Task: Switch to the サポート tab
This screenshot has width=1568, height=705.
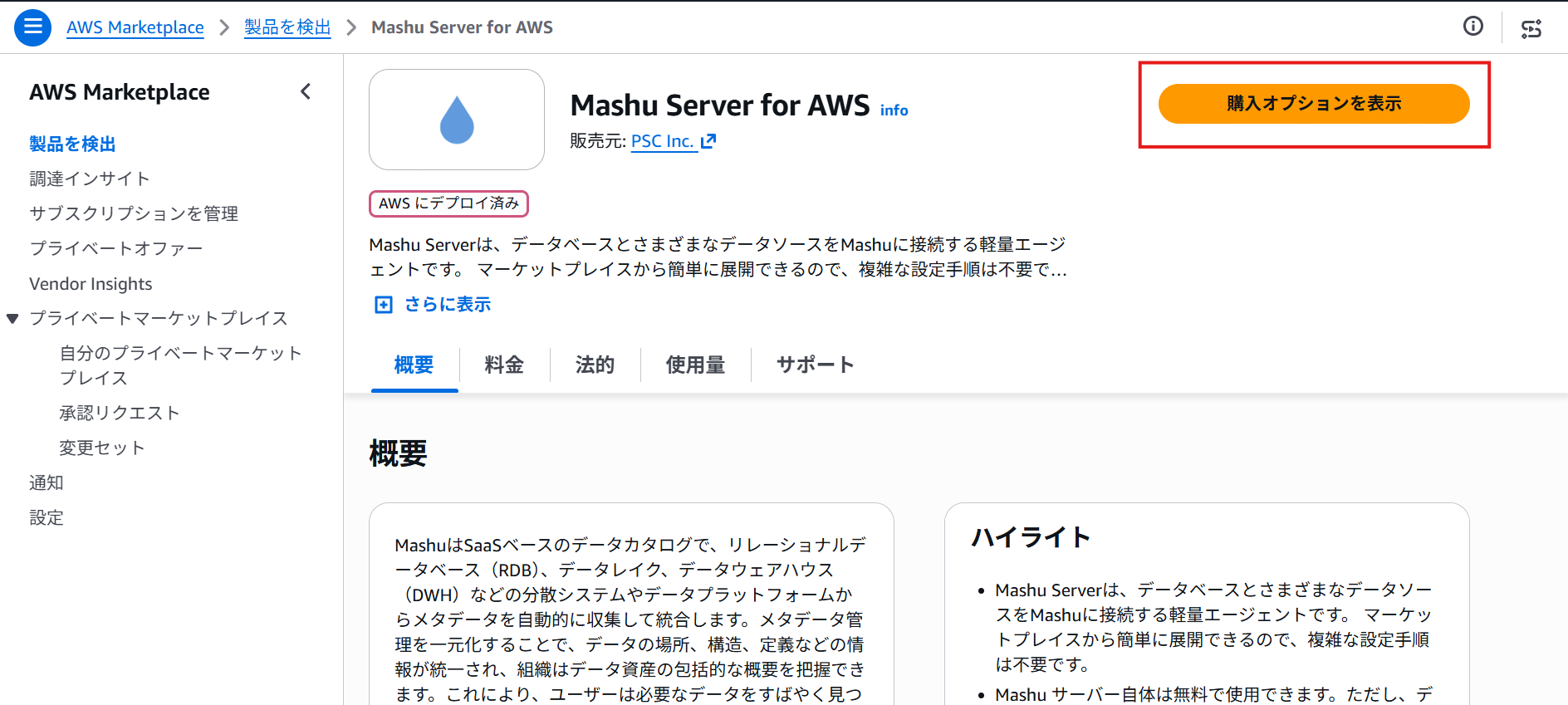Action: click(x=815, y=365)
